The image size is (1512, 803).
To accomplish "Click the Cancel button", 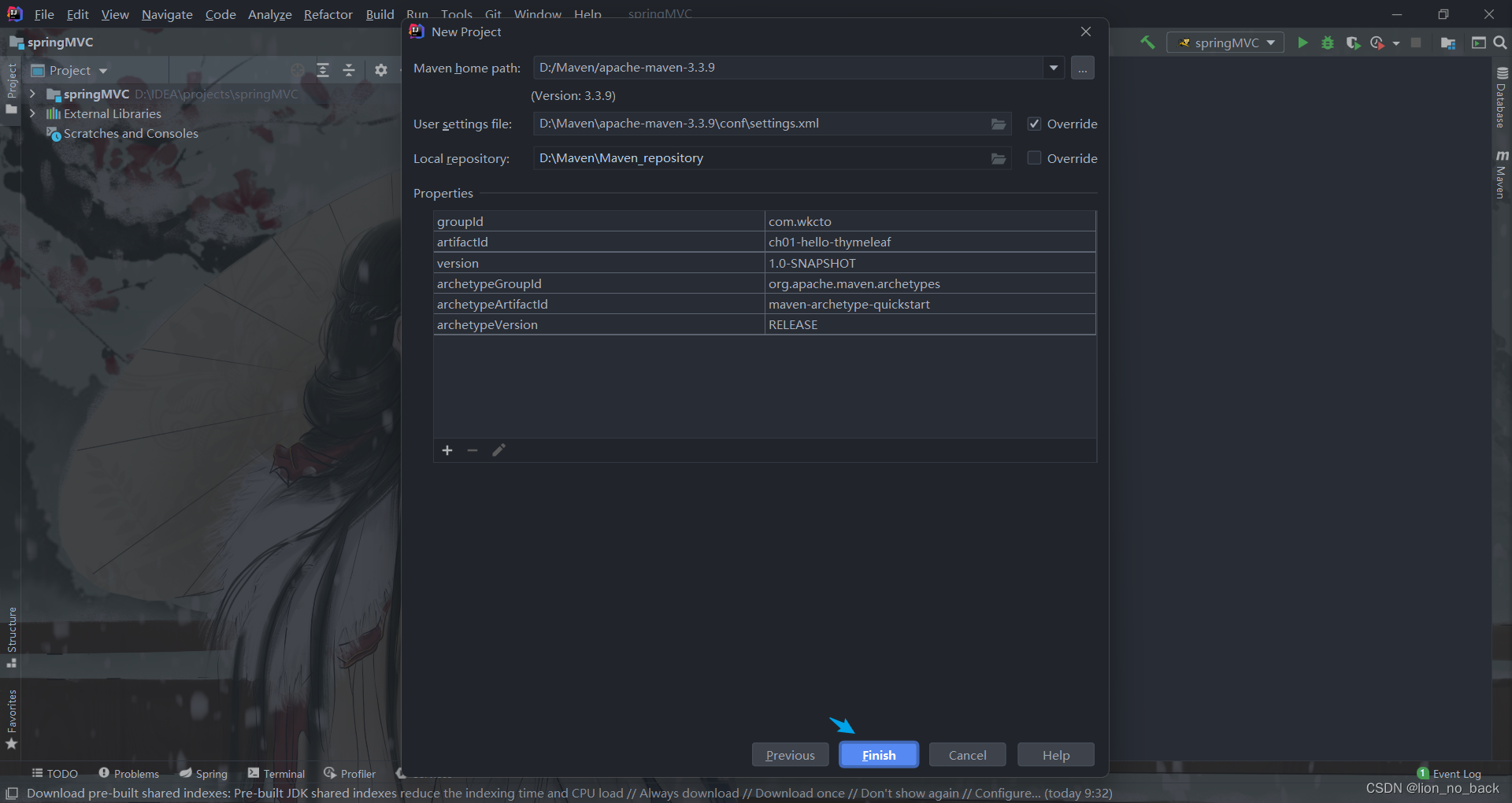I will click(967, 755).
